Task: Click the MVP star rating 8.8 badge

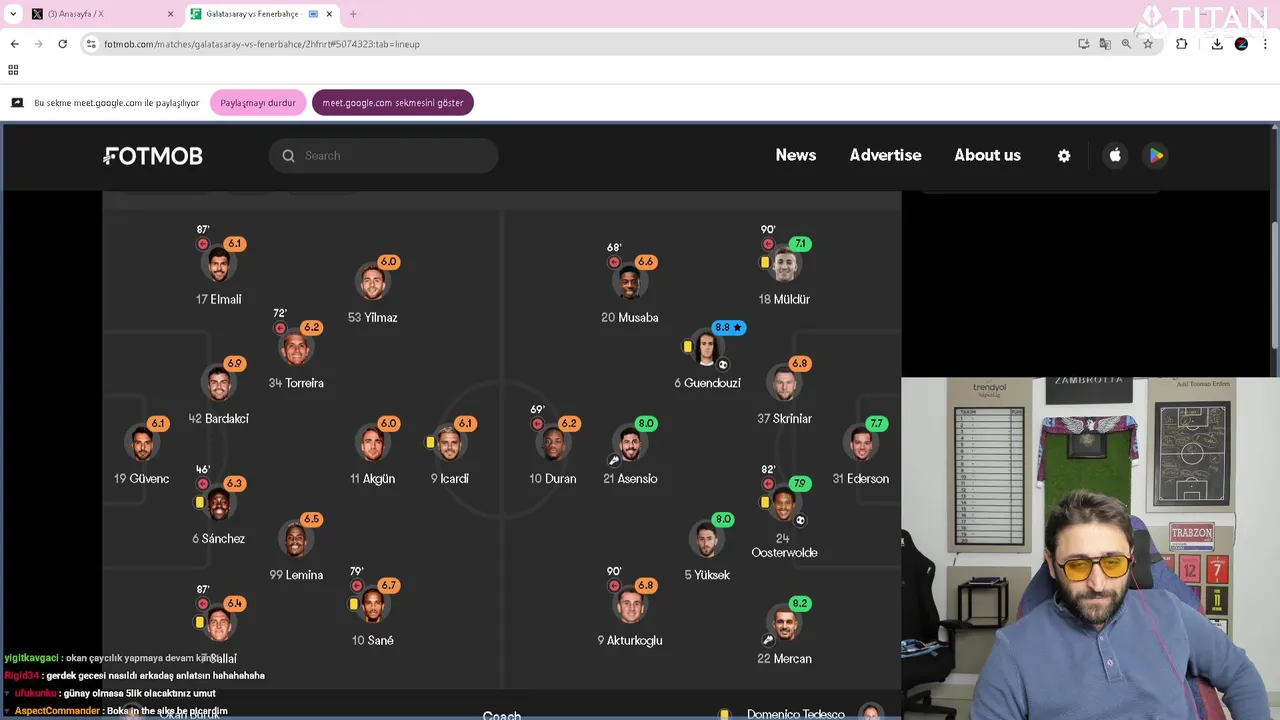Action: tap(728, 327)
